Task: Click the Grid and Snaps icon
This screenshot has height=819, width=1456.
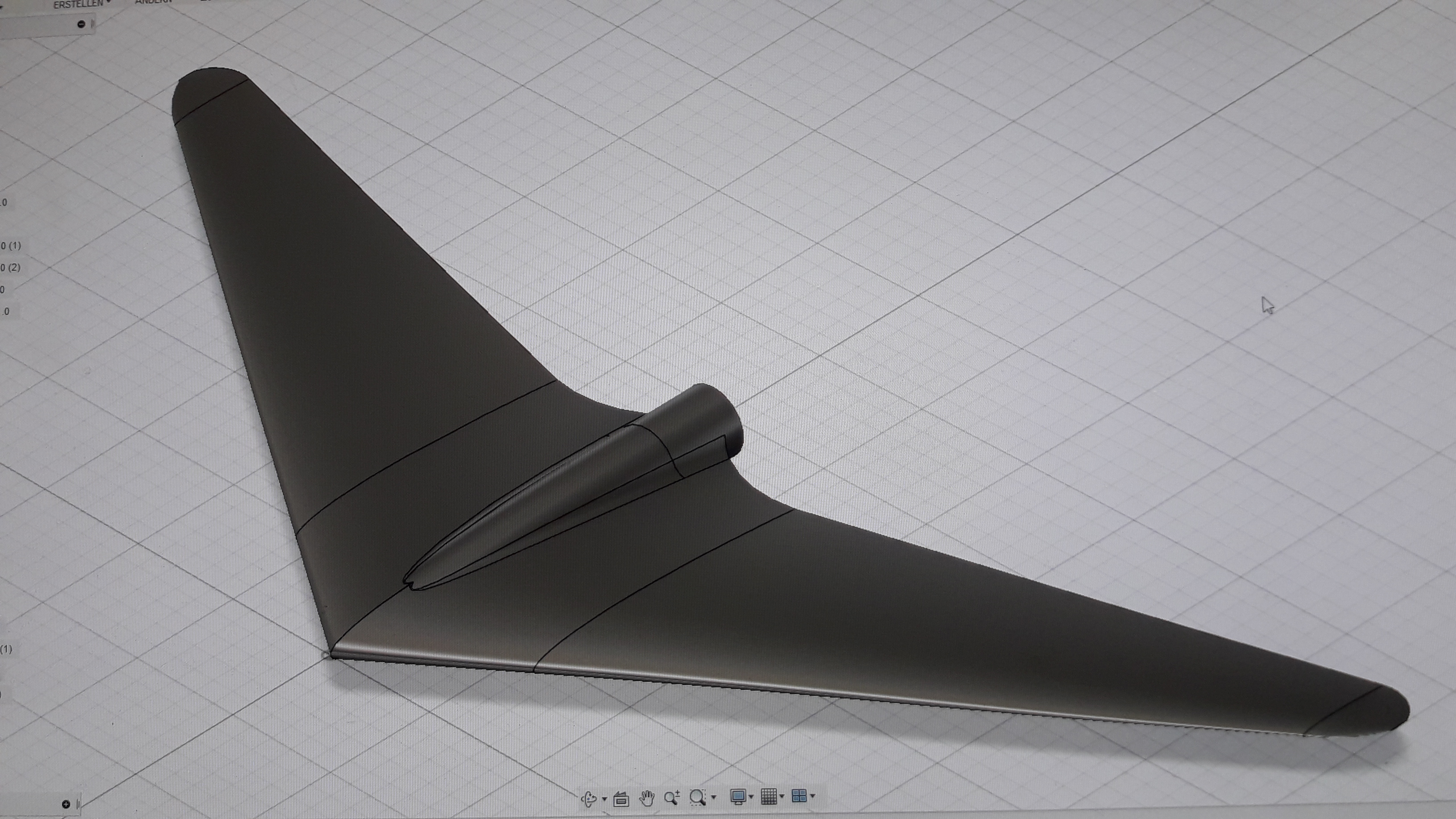Action: (x=769, y=796)
